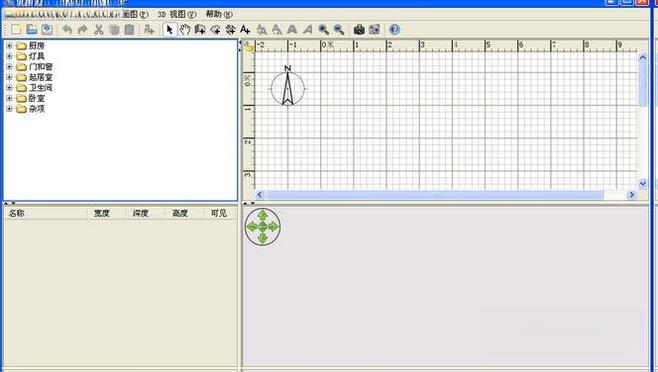Open a home file via folder icon

[x=31, y=29]
